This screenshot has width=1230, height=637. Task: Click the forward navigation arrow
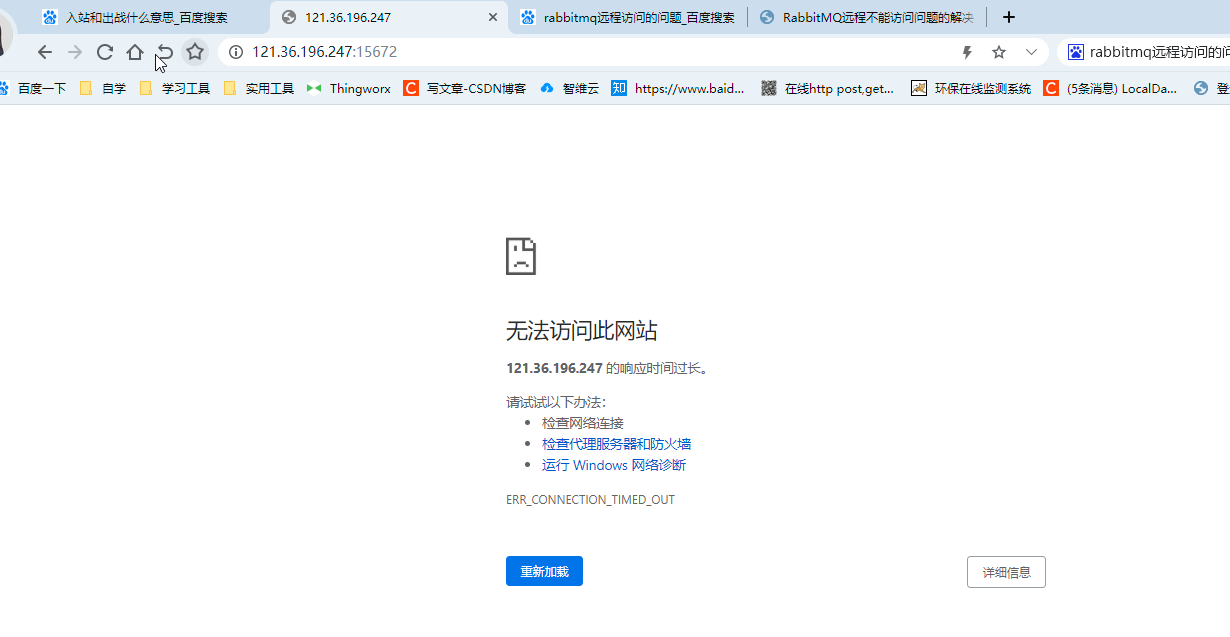[x=75, y=52]
